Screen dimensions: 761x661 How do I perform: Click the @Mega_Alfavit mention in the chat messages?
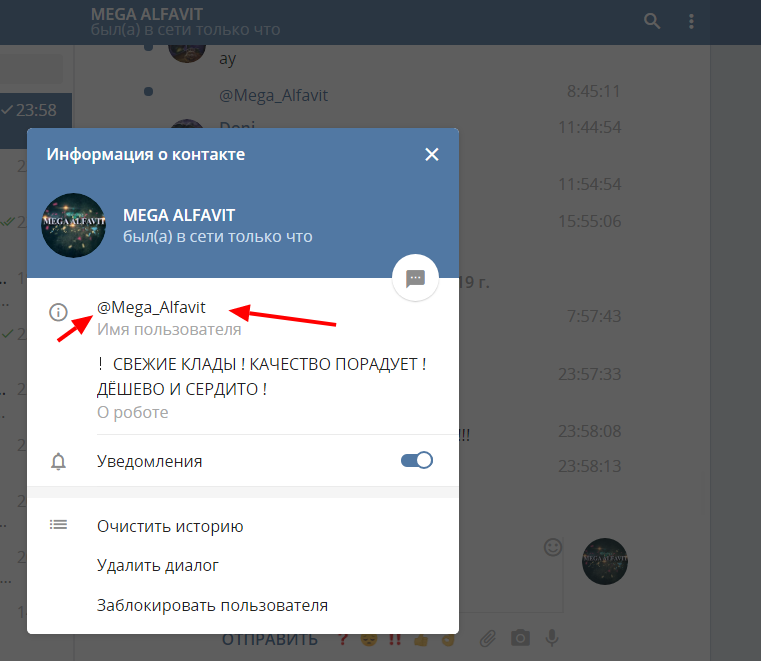(273, 95)
